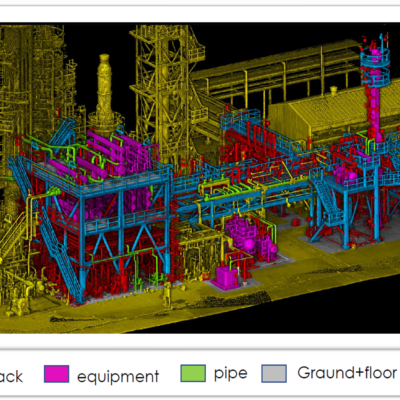
Task: Select the "pipe" legend label
Action: [231, 374]
